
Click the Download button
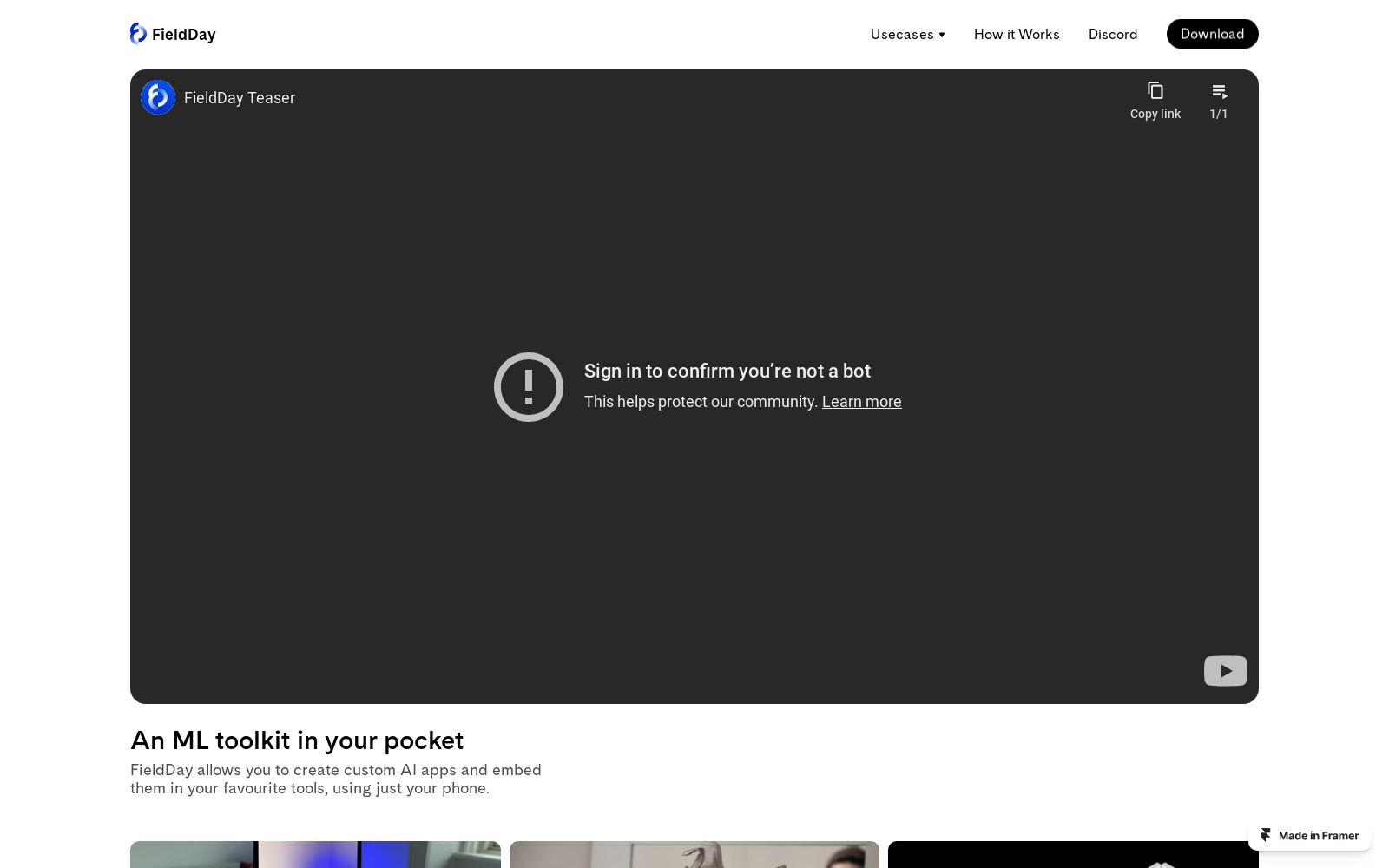pyautogui.click(x=1213, y=34)
